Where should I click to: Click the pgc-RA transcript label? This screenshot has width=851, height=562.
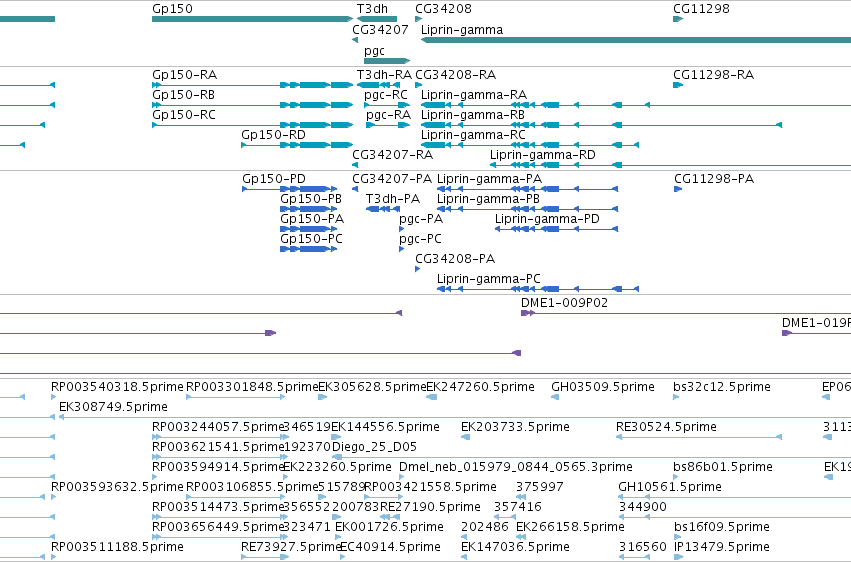389,115
